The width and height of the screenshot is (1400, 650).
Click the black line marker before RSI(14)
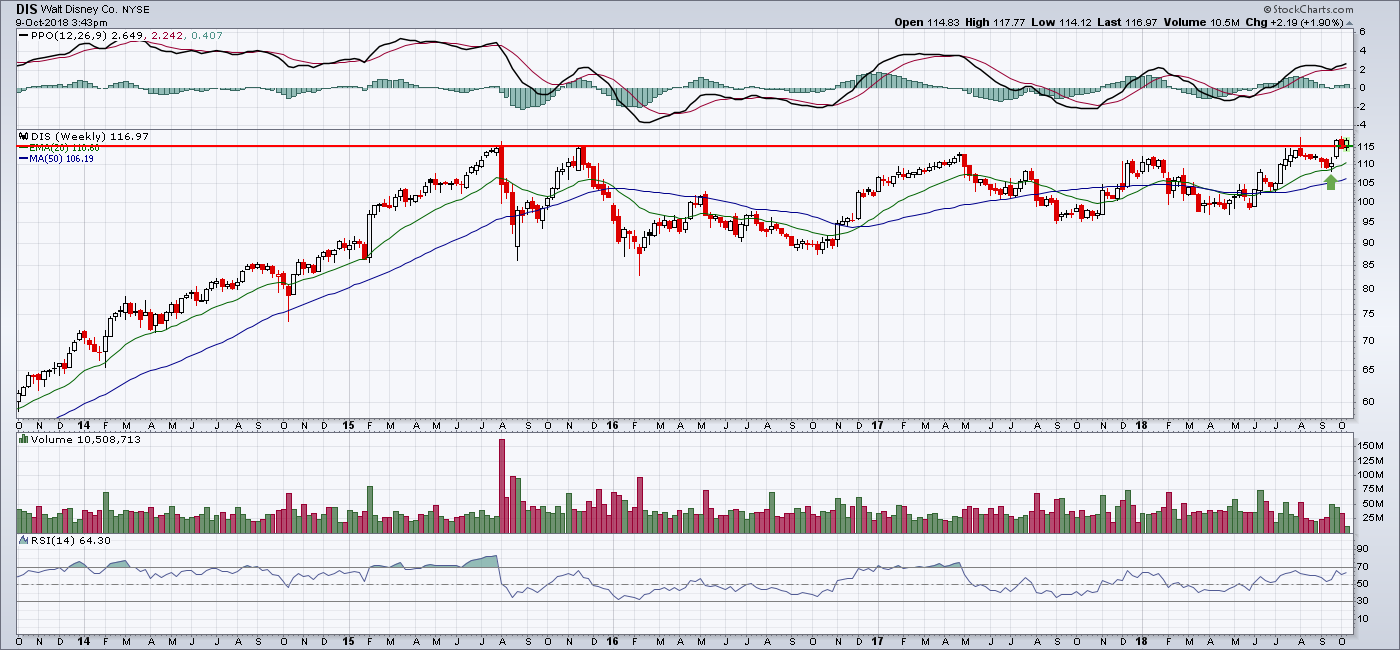tap(22, 541)
